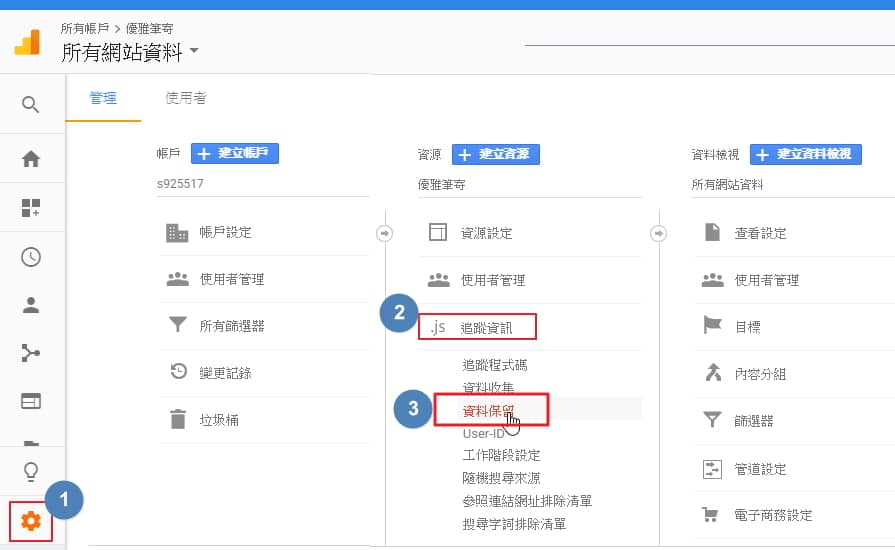Select the 管理 tab
Image resolution: width=895 pixels, height=550 pixels.
[x=103, y=98]
